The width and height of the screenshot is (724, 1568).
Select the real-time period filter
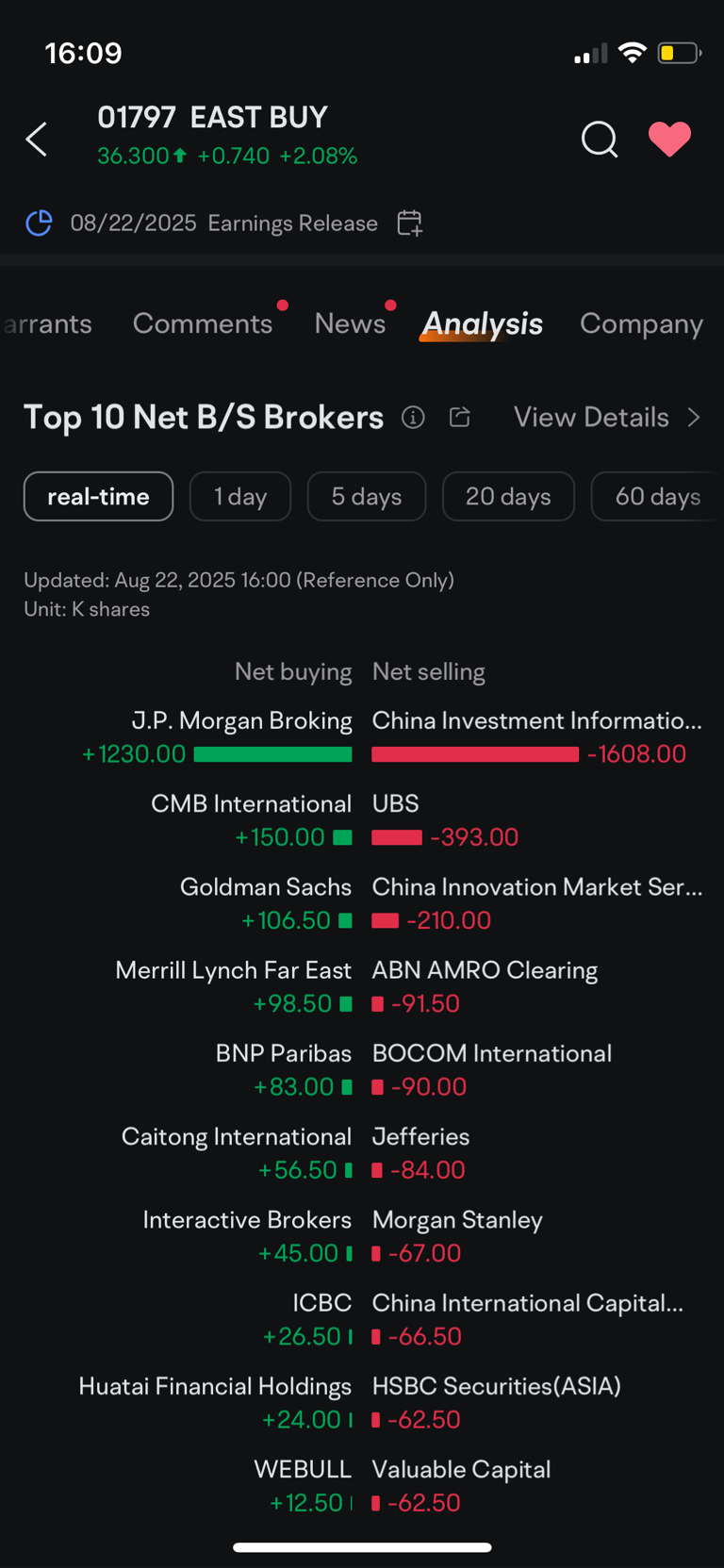[x=98, y=496]
